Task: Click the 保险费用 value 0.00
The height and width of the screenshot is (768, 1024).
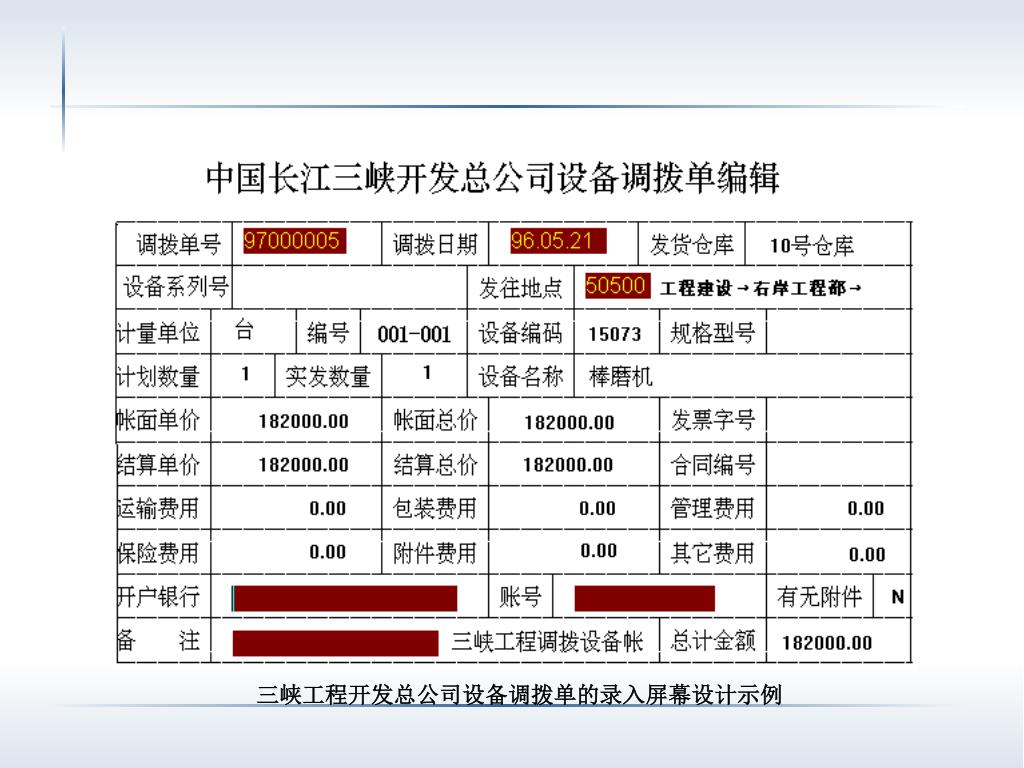Action: pyautogui.click(x=327, y=552)
